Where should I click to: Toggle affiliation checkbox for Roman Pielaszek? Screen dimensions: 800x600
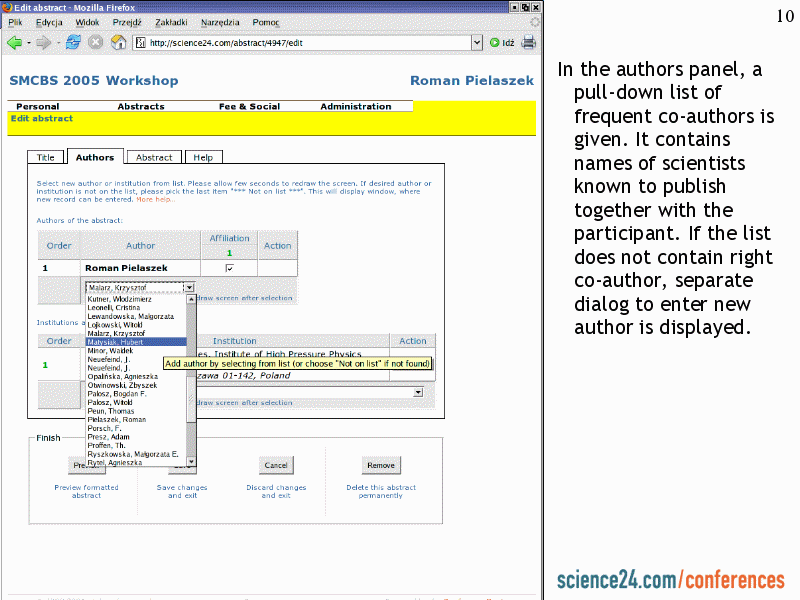click(x=229, y=268)
